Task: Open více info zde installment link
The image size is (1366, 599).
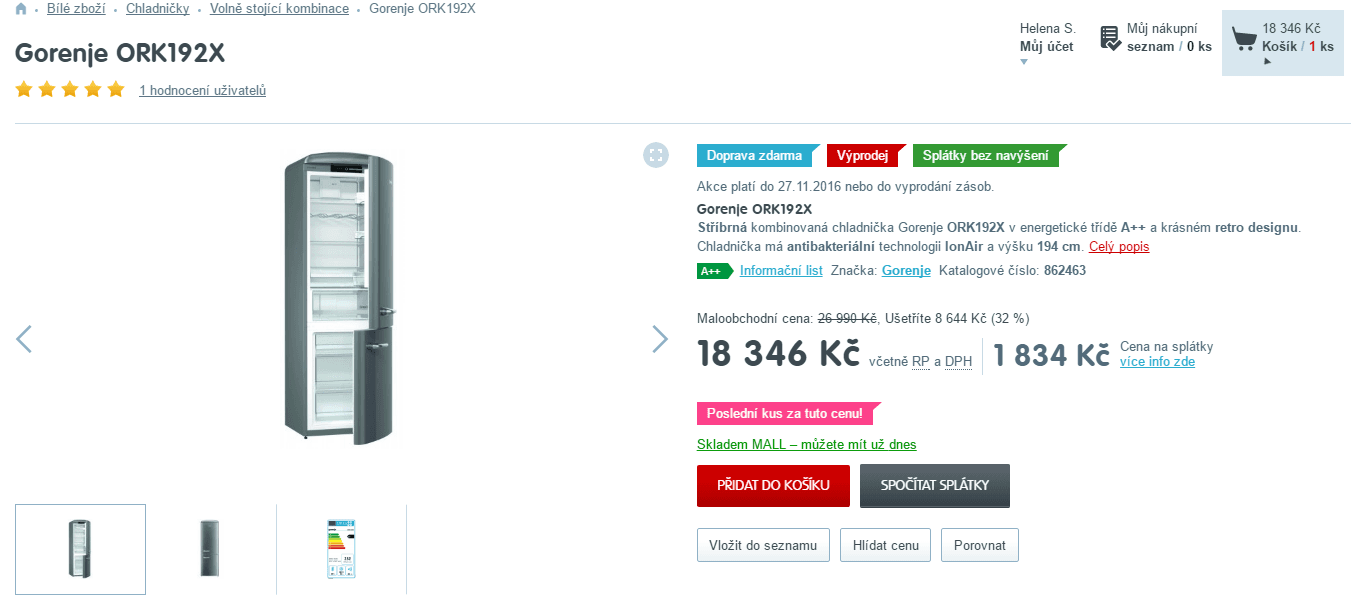Action: [x=1157, y=362]
